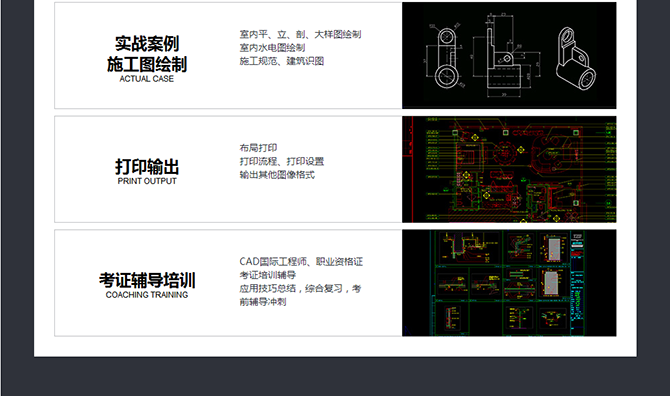Click the ACTUAL CASE subtitle
The width and height of the screenshot is (670, 396).
(x=147, y=79)
